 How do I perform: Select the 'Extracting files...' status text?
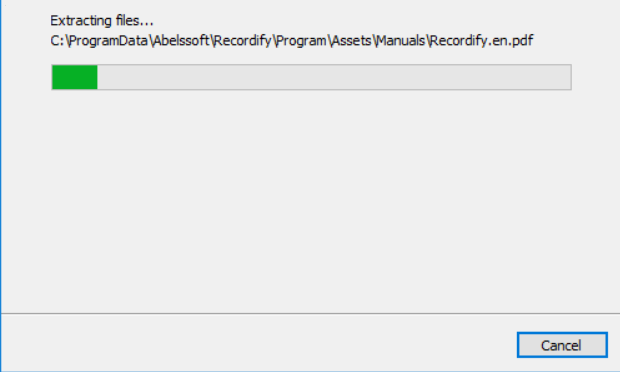(x=102, y=21)
